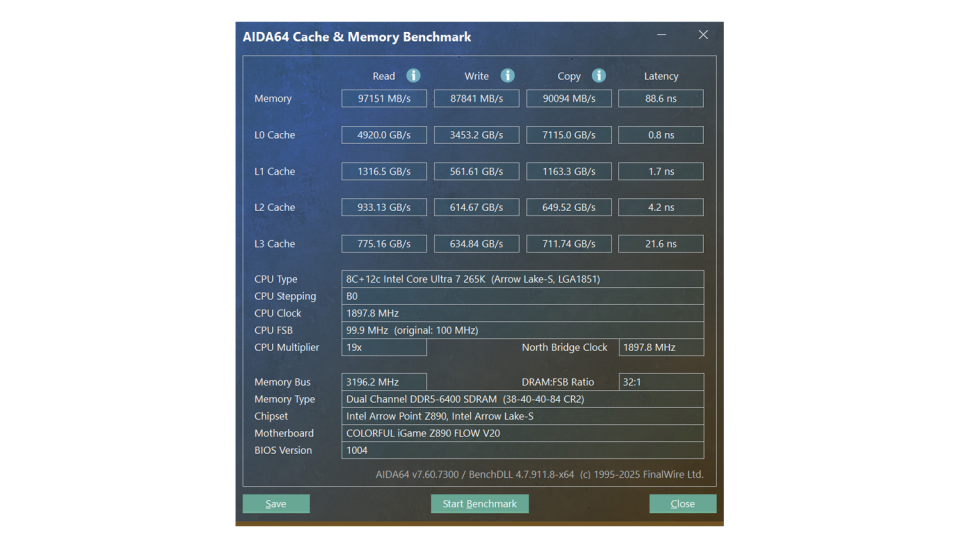Click L0 Cache write 3453.2 GB/s
960x548 pixels.
click(x=476, y=135)
